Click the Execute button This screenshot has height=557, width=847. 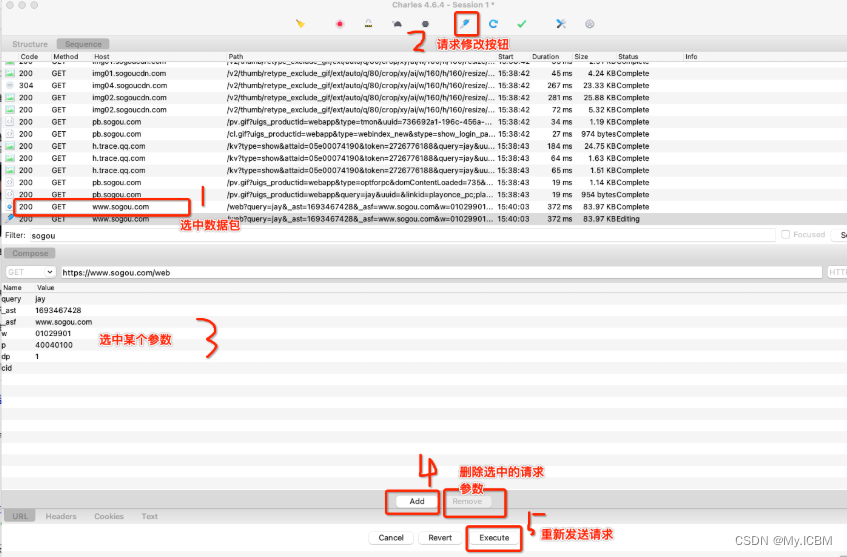(x=494, y=538)
